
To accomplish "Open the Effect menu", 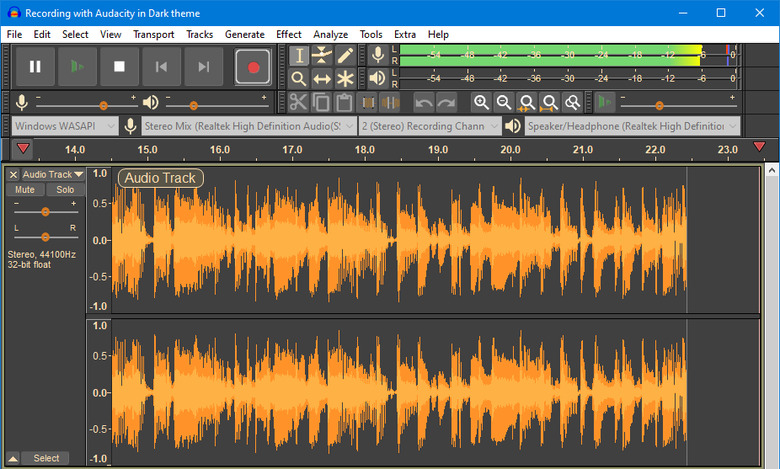I will pos(289,34).
